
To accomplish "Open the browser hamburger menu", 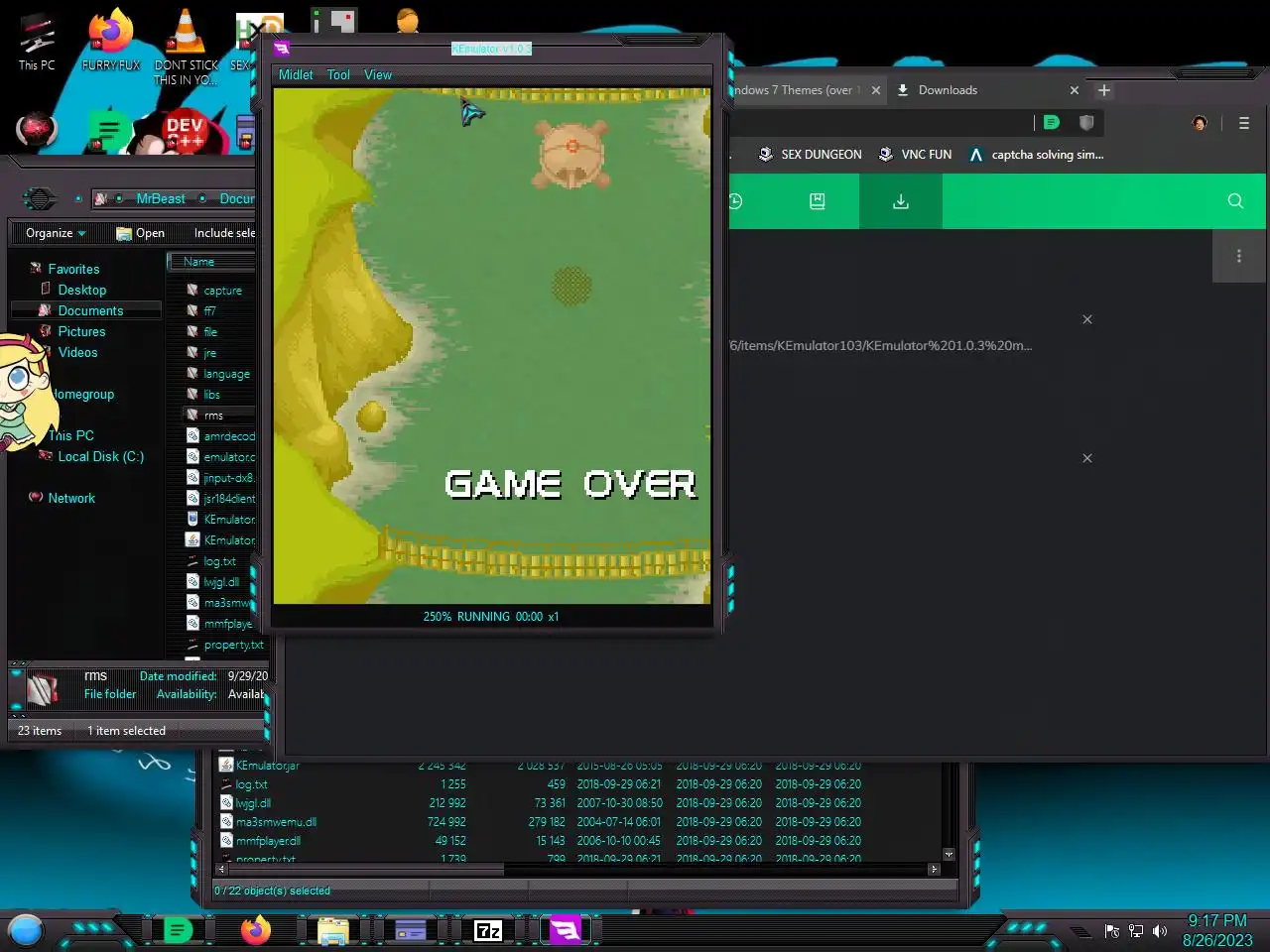I will 1243,123.
